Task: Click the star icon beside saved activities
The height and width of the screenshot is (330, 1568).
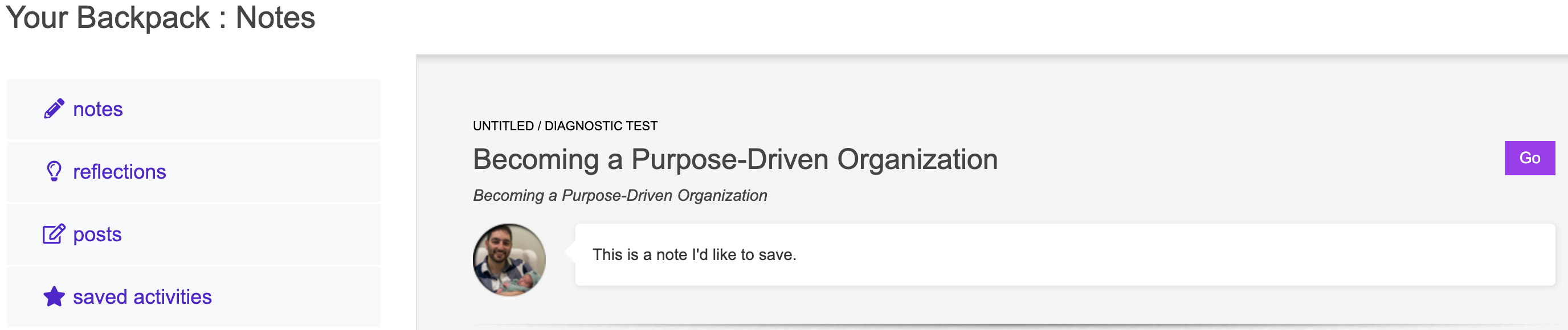Action: [54, 296]
